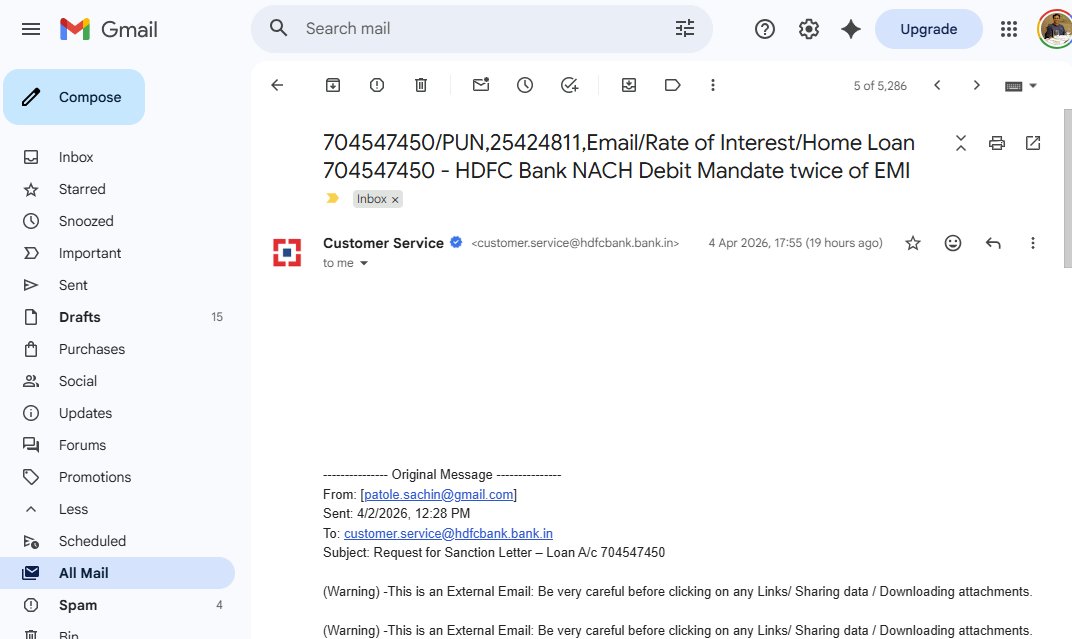Click the Customer Service sender name
This screenshot has width=1072, height=639.
pyautogui.click(x=383, y=243)
